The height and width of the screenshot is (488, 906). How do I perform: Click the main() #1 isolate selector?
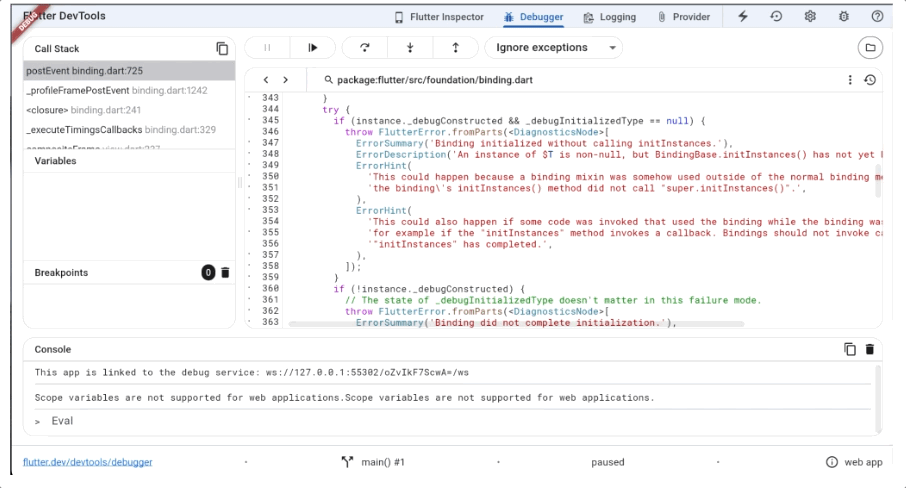(x=374, y=462)
